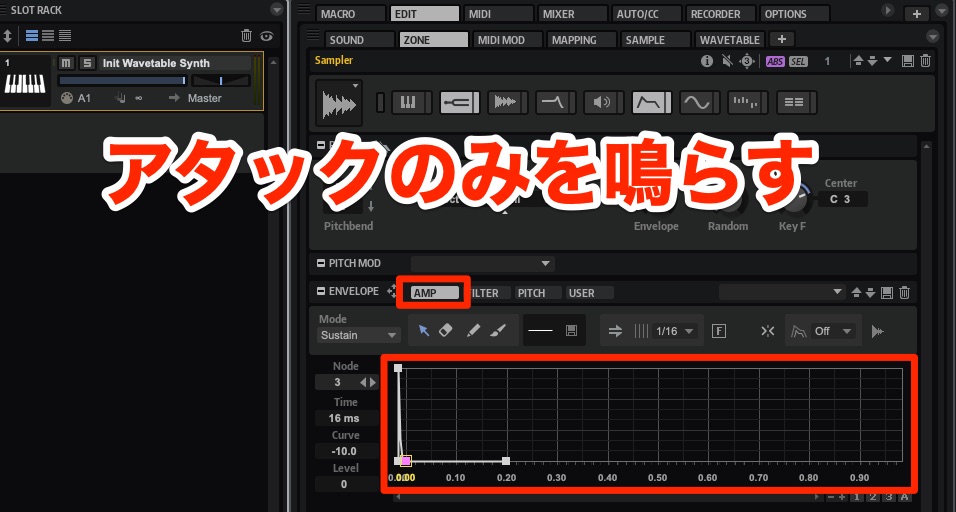Open the AUTO/CC tab
Image resolution: width=956 pixels, height=512 pixels.
pyautogui.click(x=647, y=13)
